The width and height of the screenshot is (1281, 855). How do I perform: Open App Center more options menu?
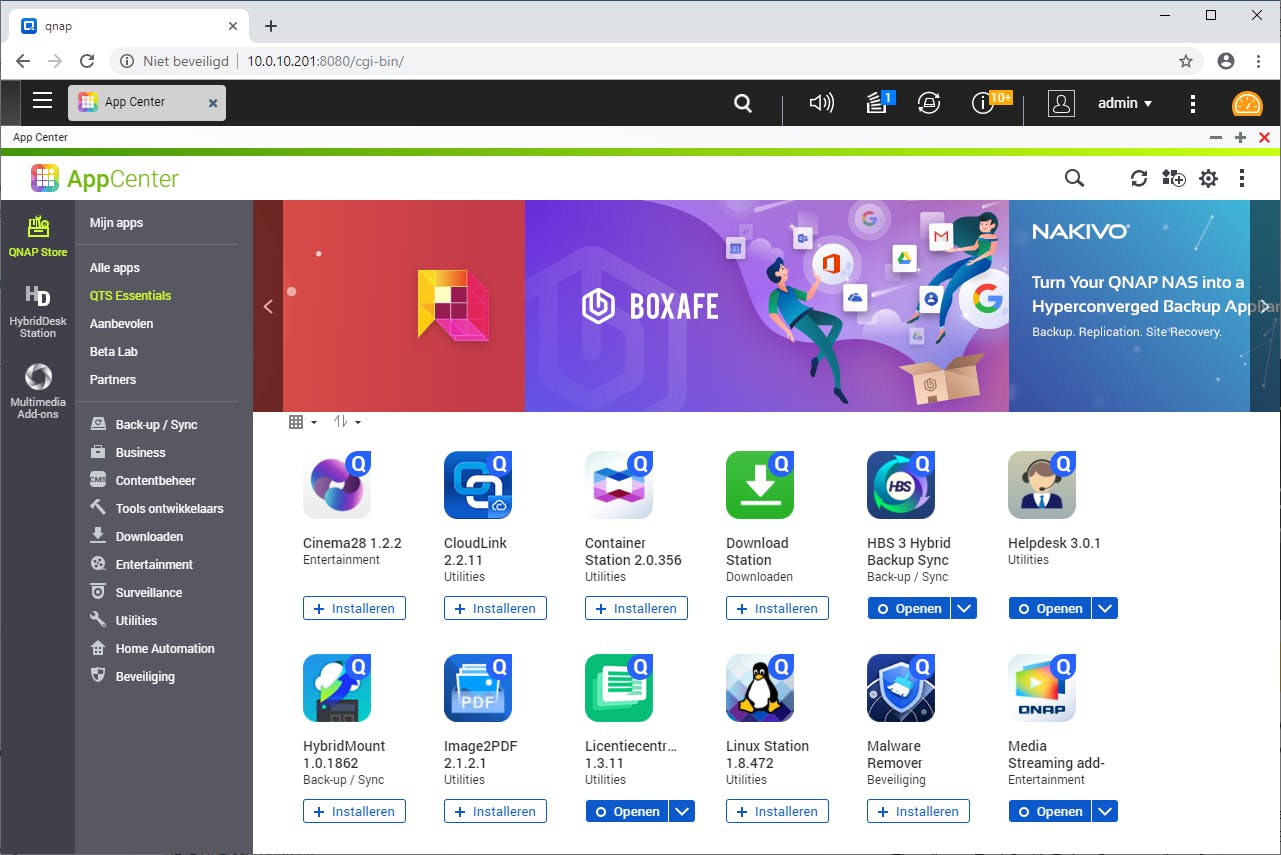point(1242,178)
